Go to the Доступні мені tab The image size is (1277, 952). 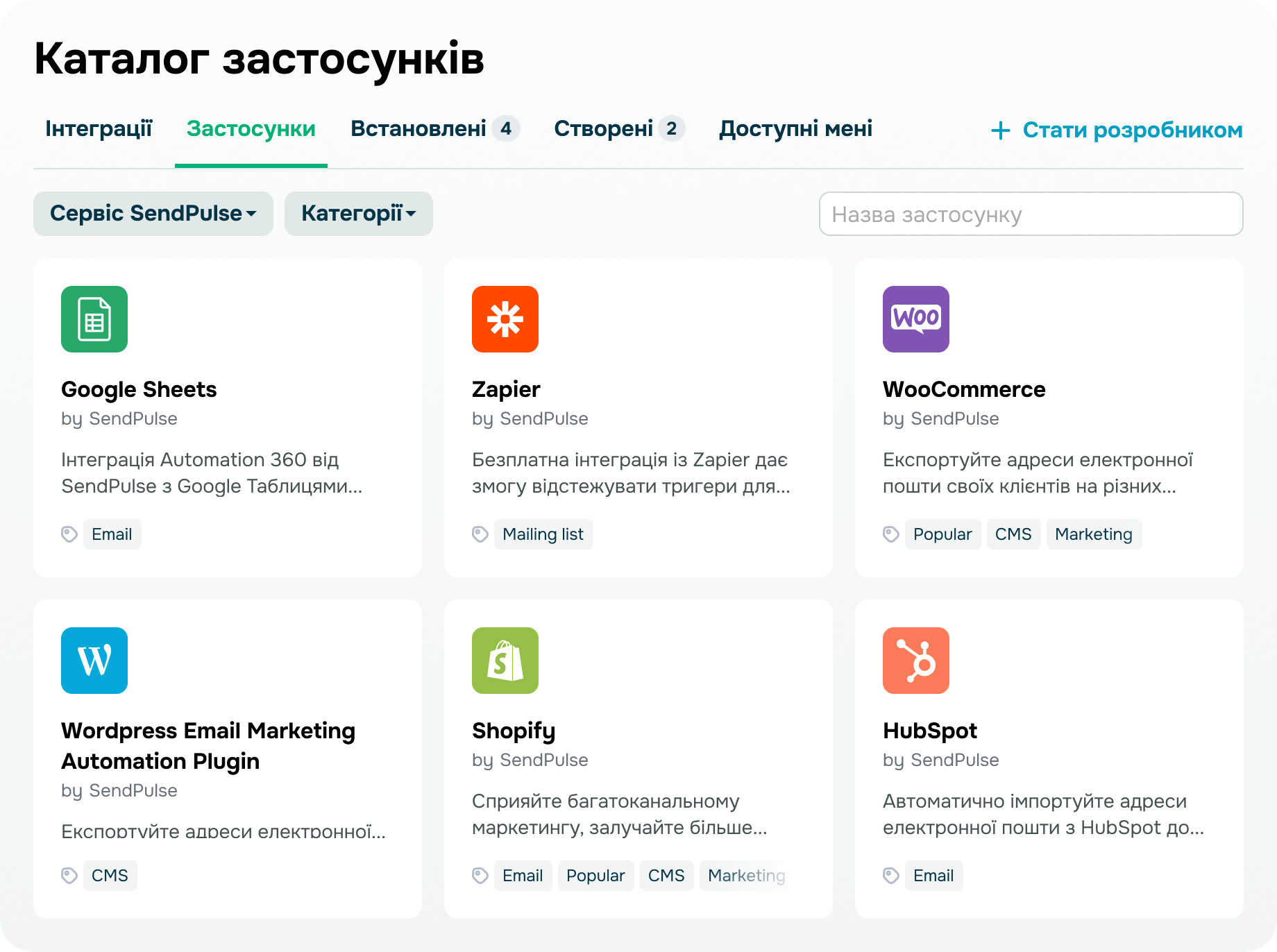point(795,129)
